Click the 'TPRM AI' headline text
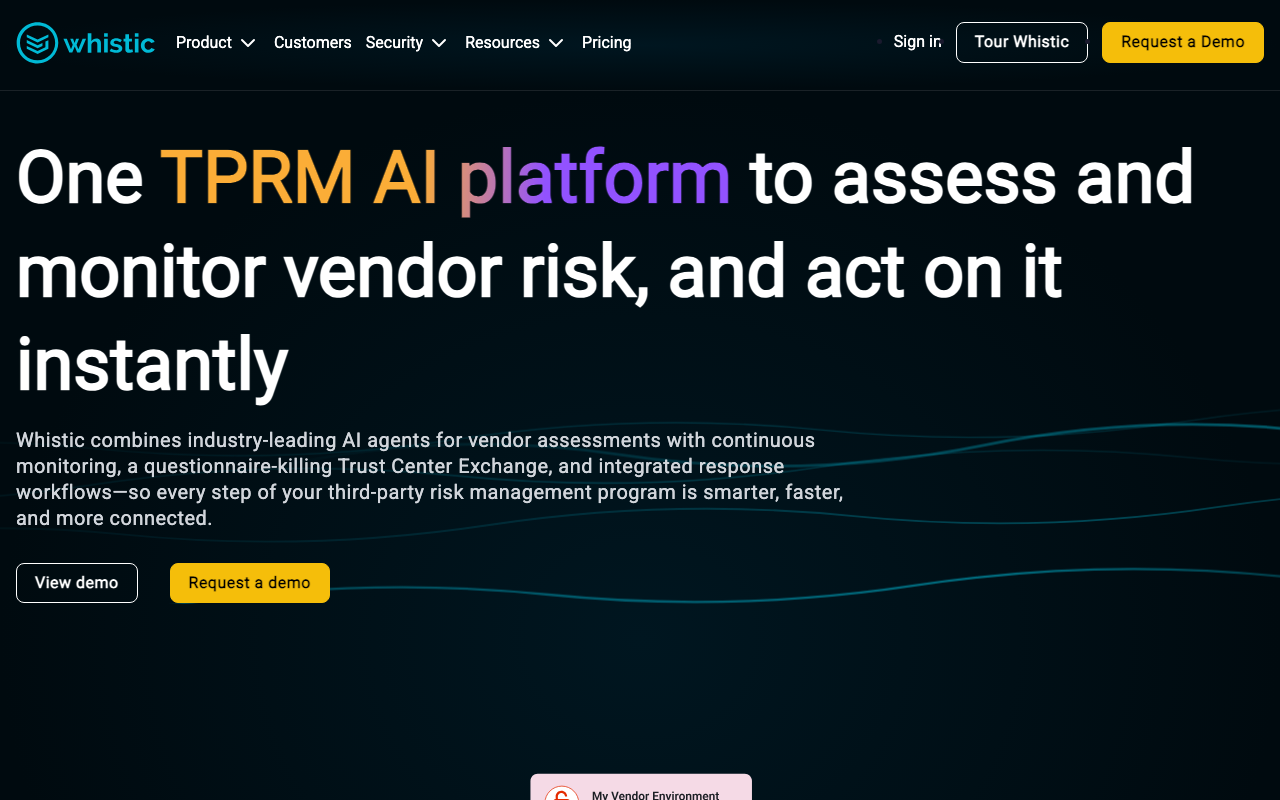This screenshot has width=1280, height=800. pyautogui.click(x=299, y=178)
